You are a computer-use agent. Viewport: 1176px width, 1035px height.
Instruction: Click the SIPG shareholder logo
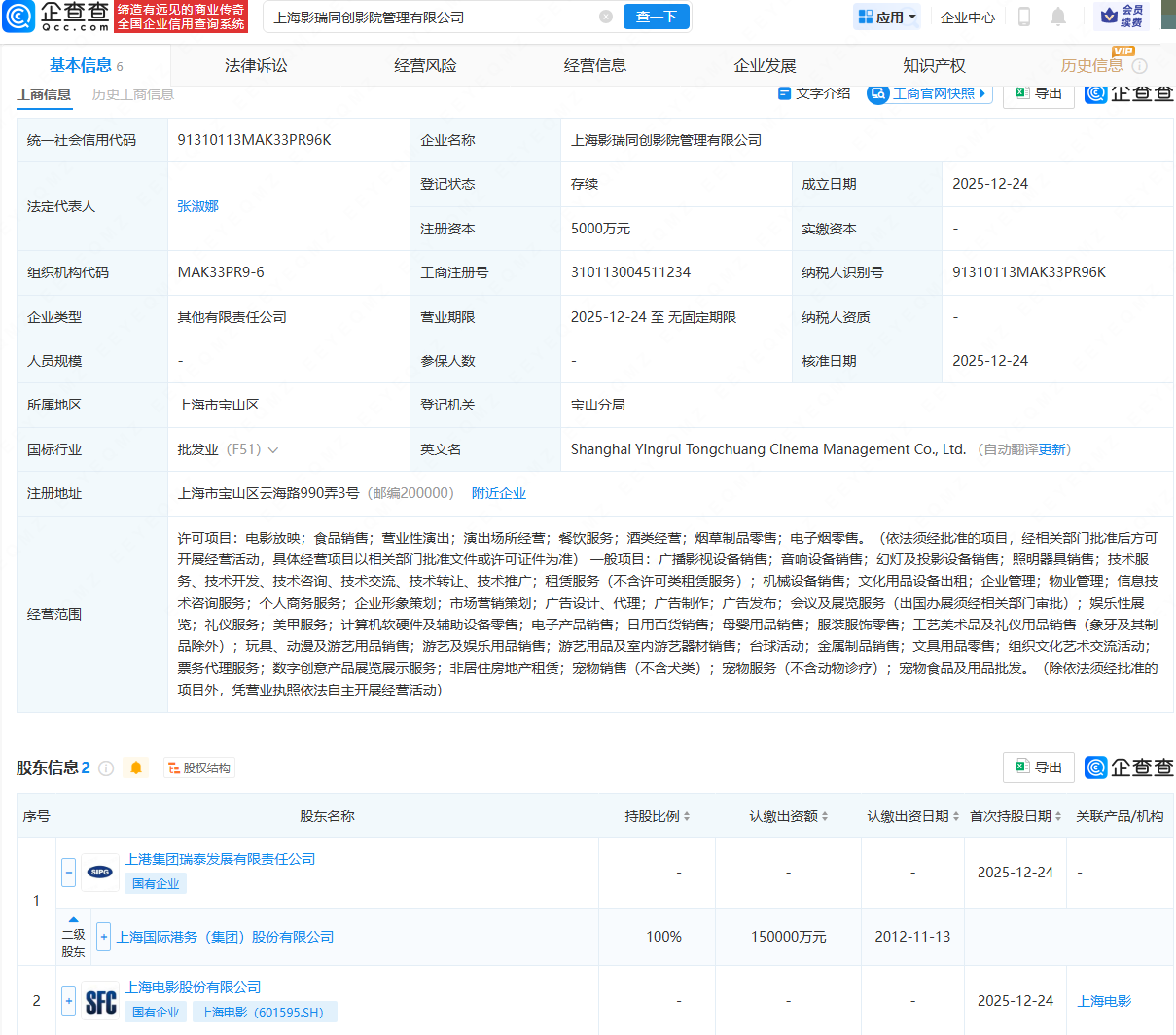[x=100, y=873]
